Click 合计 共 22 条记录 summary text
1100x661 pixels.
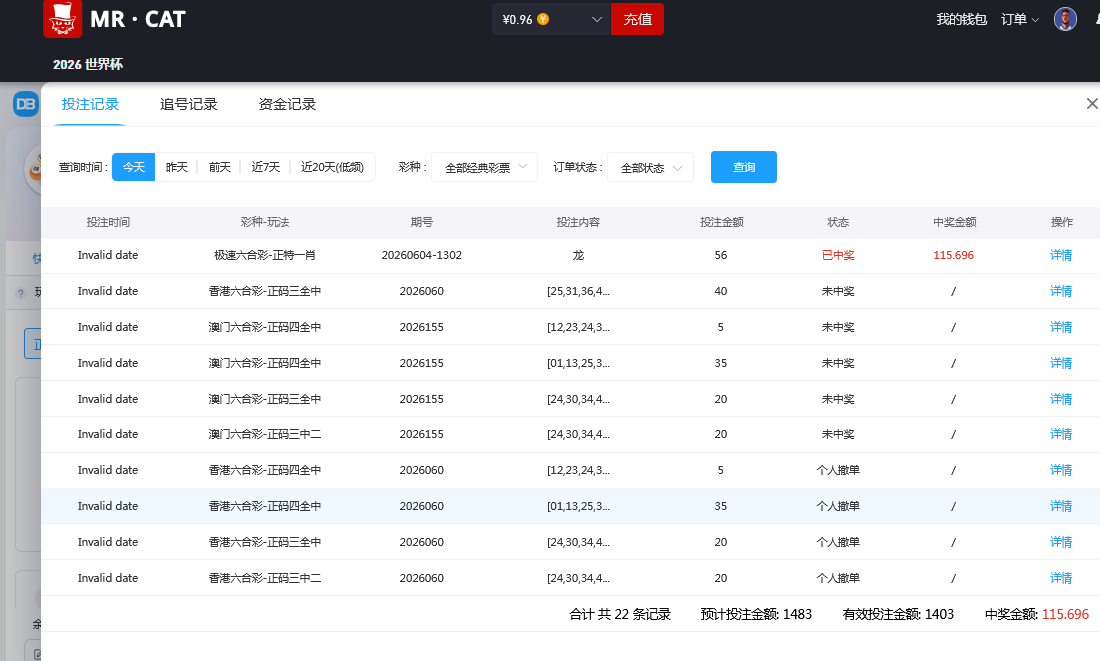click(x=620, y=615)
